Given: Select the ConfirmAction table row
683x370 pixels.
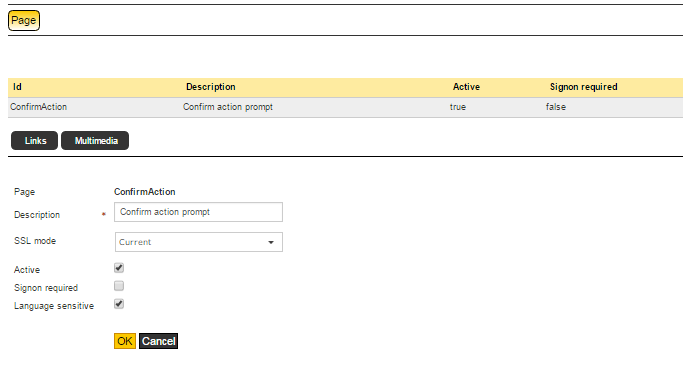Looking at the screenshot, I should pyautogui.click(x=345, y=107).
